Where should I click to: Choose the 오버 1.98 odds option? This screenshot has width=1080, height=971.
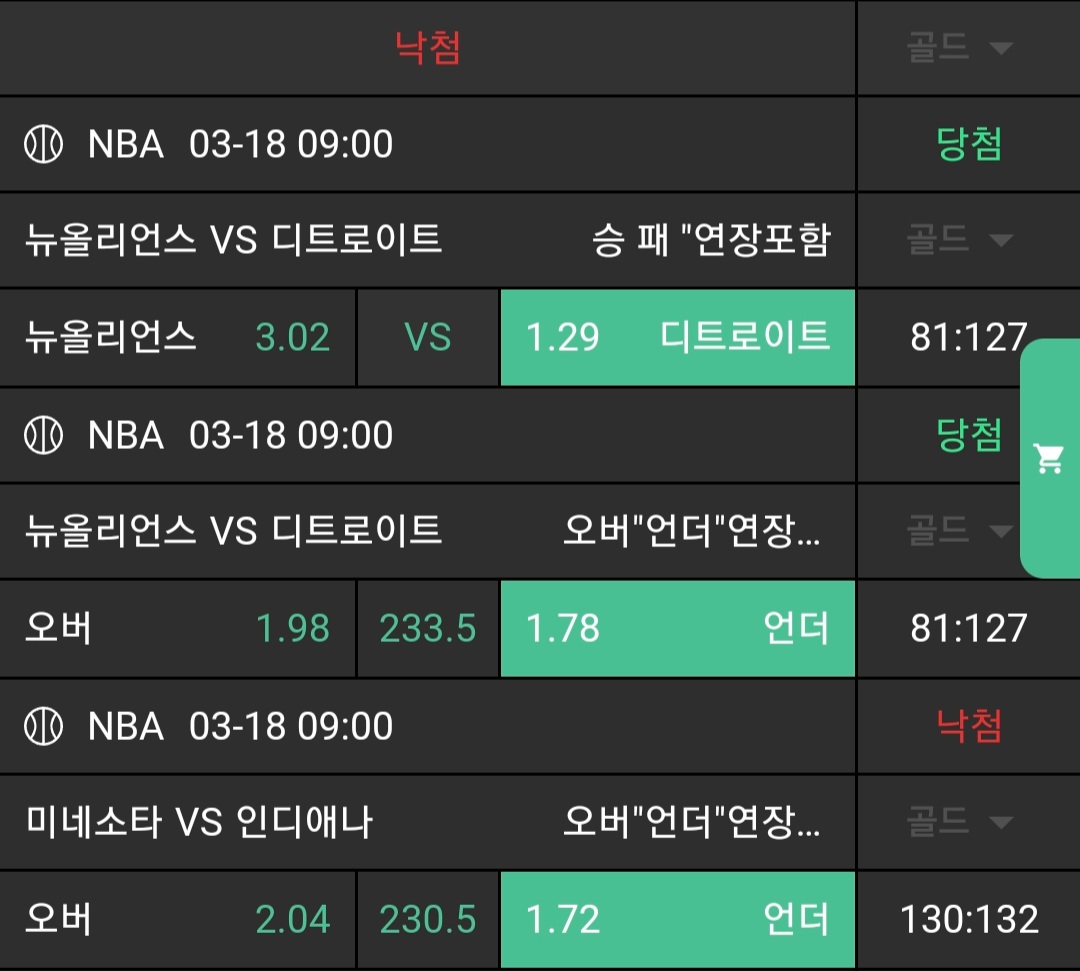178,629
